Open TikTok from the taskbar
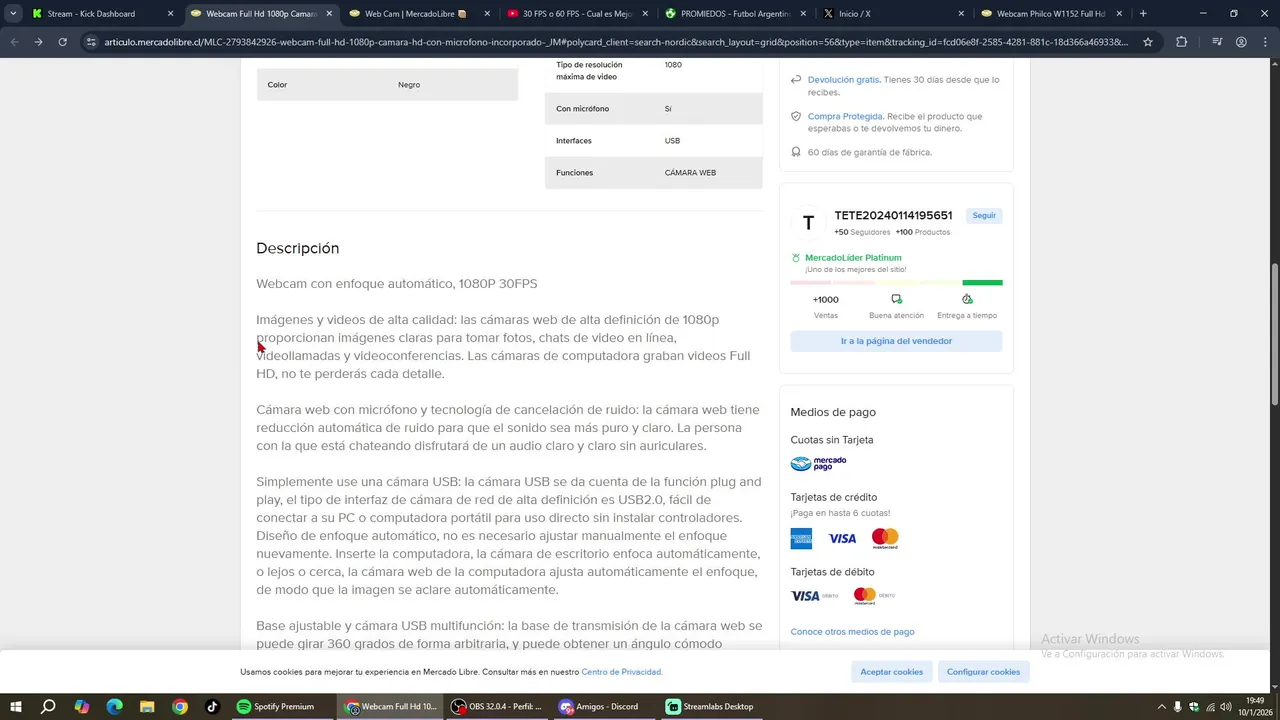Screen dimensions: 1280x720 [x=212, y=706]
